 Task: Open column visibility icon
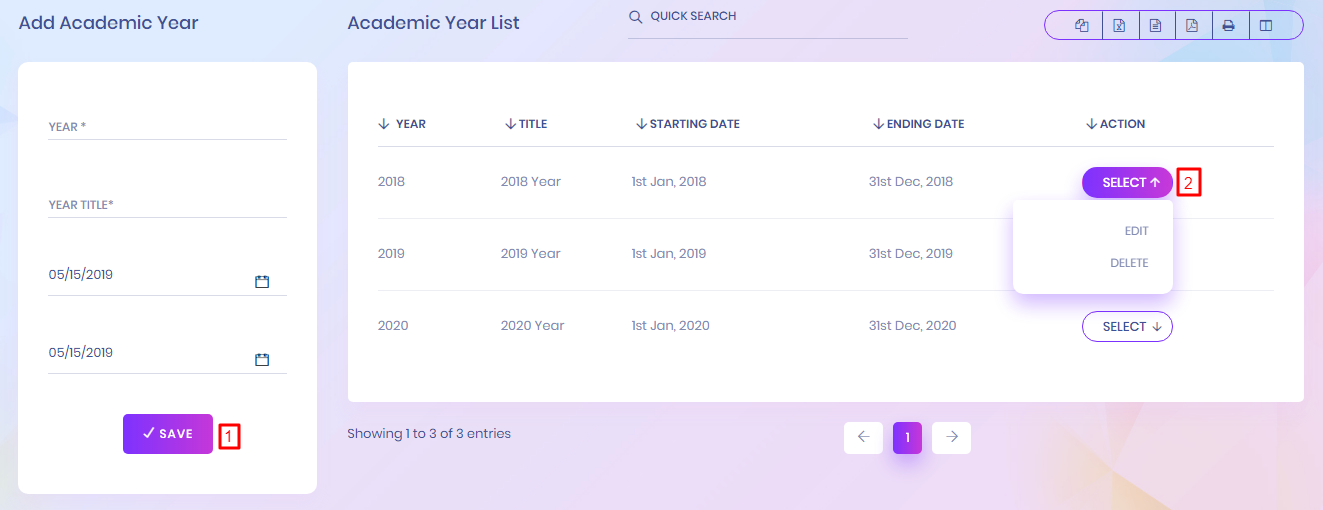[1266, 25]
